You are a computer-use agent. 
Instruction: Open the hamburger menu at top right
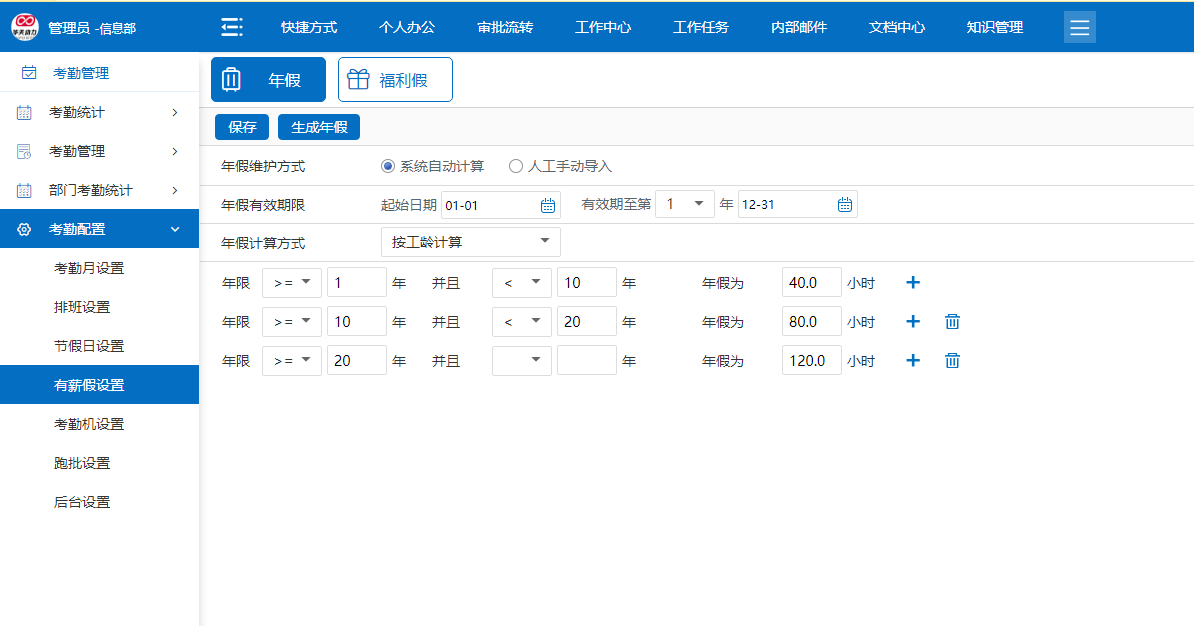point(1079,27)
